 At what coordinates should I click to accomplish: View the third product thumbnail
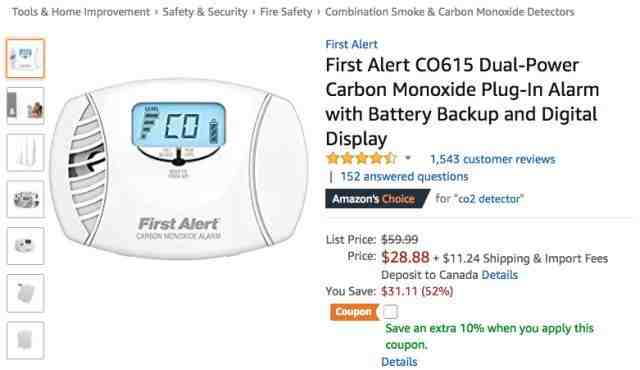pyautogui.click(x=25, y=153)
